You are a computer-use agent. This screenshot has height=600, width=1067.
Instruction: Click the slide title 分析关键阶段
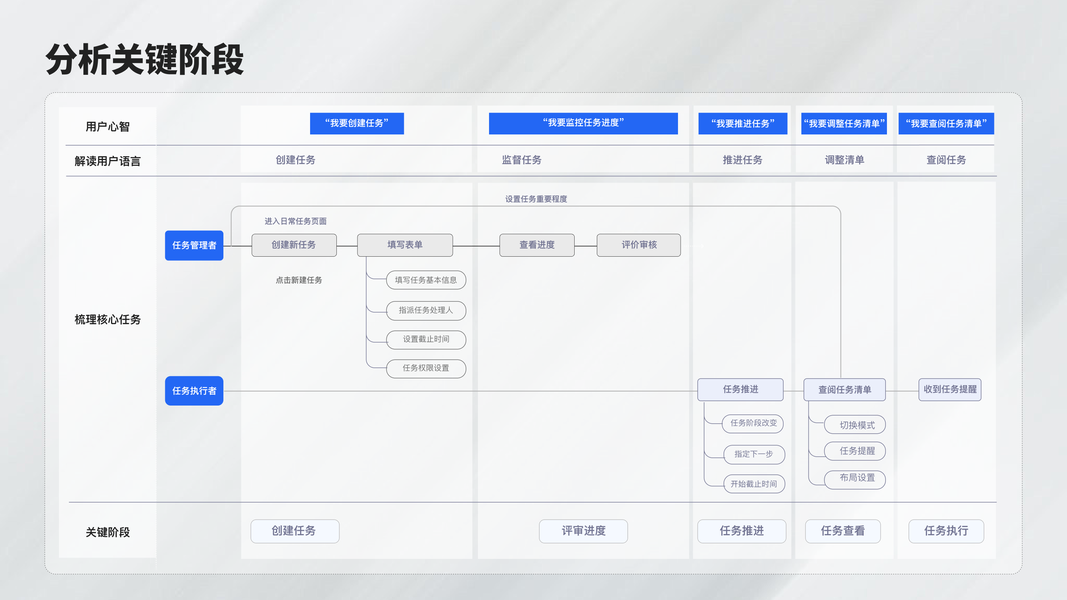pos(144,60)
